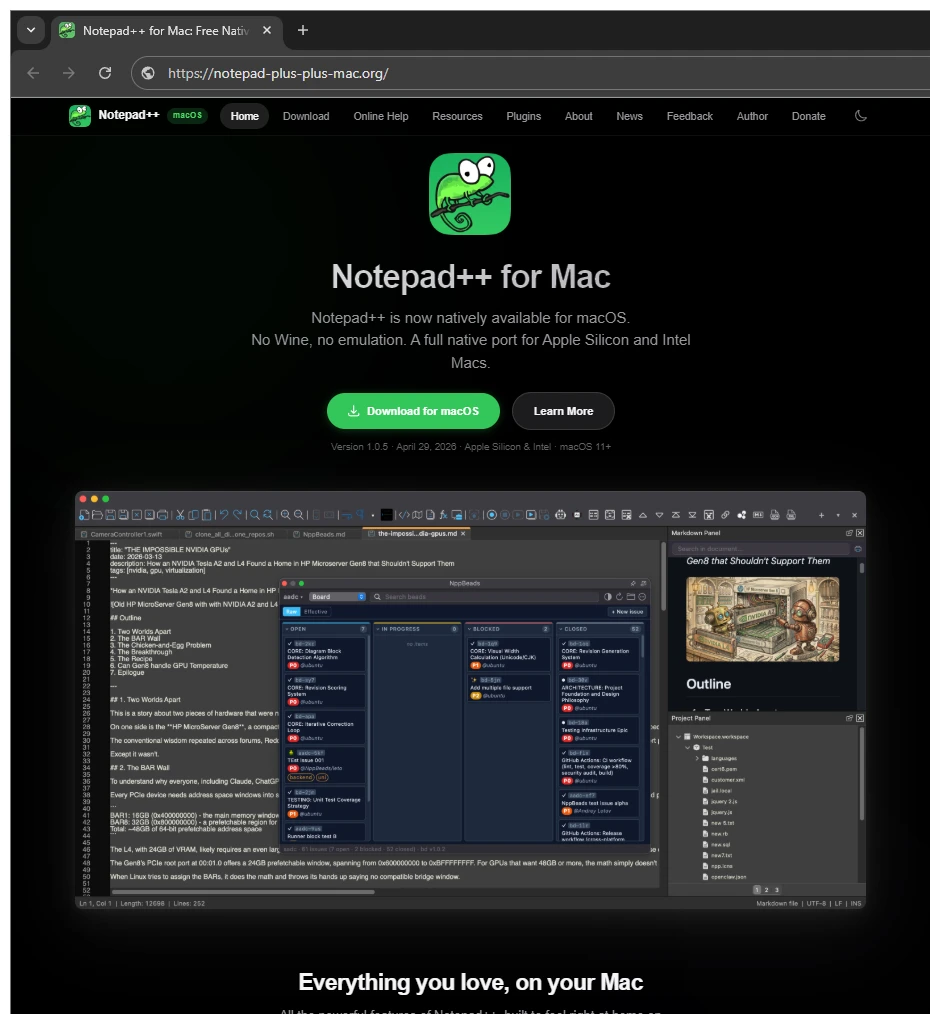Click the browser address bar URL
The width and height of the screenshot is (930, 1014).
[x=278, y=73]
